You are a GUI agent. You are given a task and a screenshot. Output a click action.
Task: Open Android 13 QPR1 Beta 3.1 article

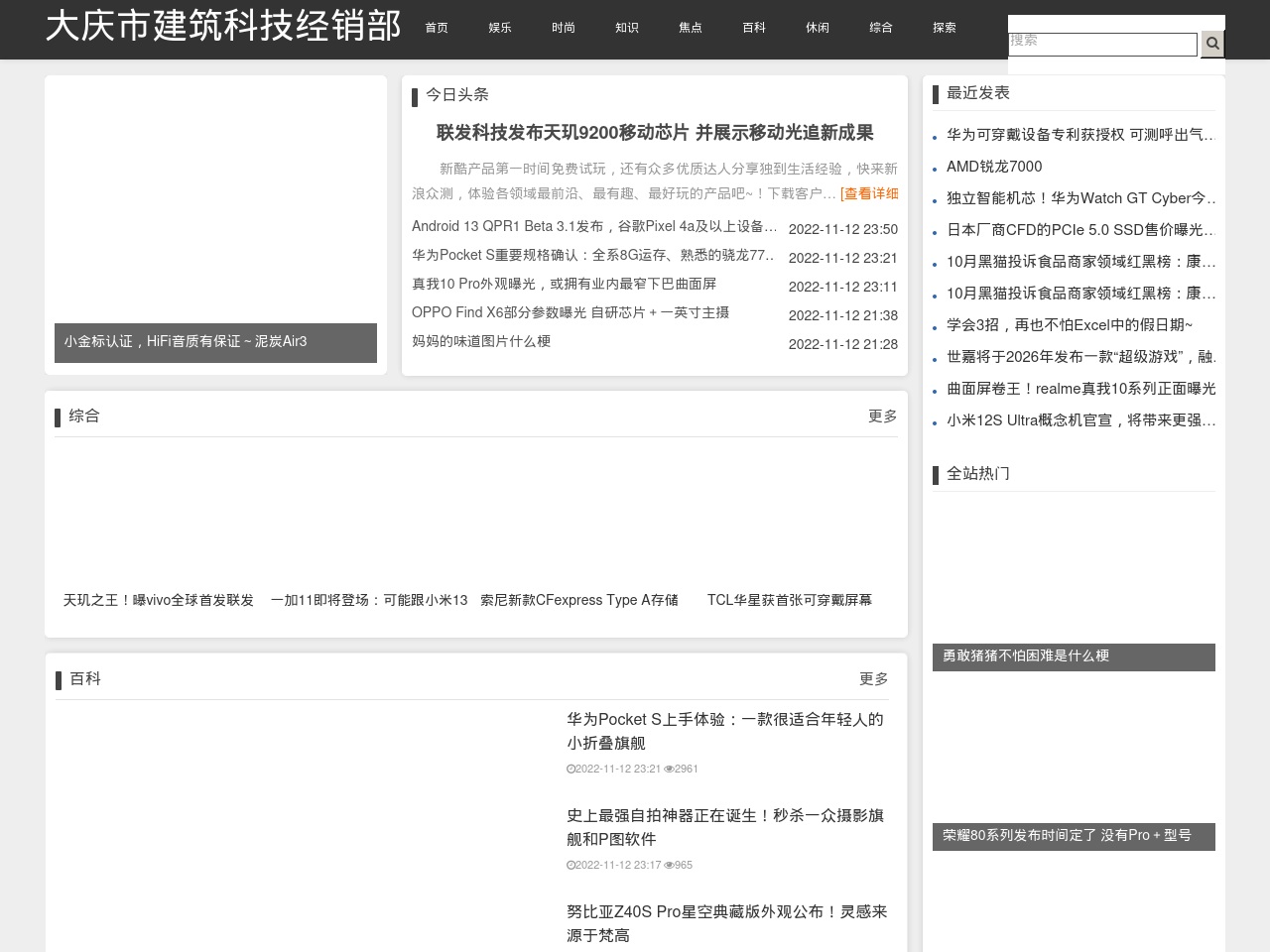[x=594, y=227]
